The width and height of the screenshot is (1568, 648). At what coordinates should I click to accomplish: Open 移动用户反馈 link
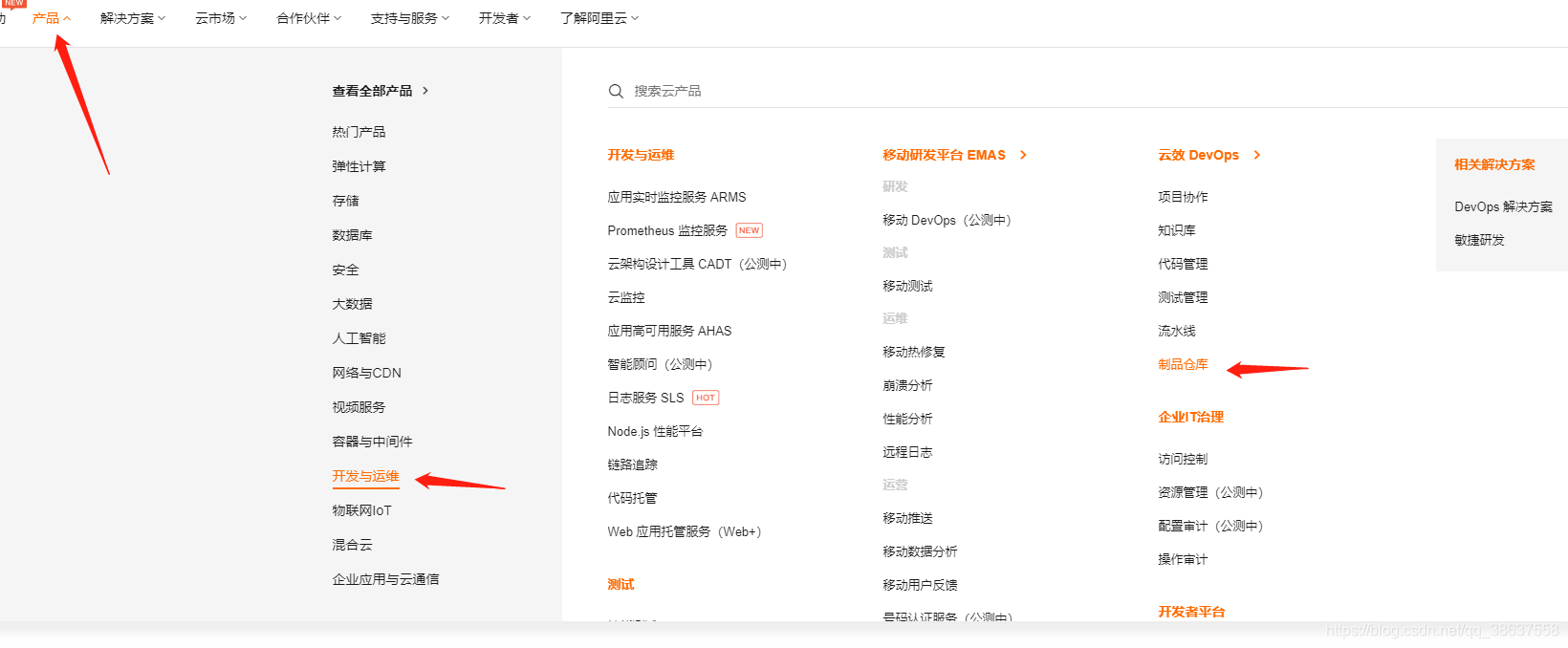coord(920,585)
